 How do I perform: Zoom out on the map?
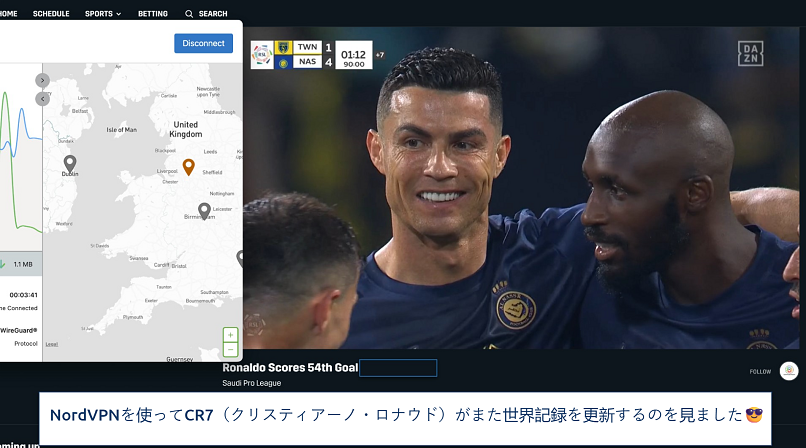click(231, 350)
